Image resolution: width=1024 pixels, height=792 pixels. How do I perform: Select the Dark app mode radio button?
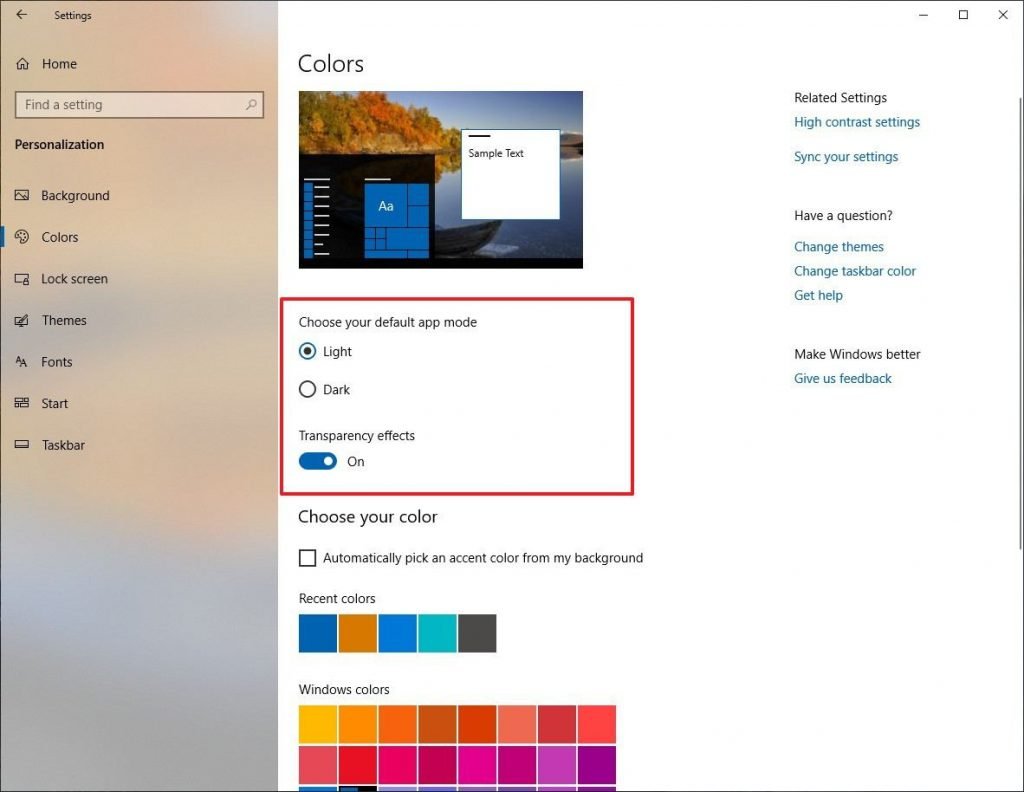click(308, 390)
